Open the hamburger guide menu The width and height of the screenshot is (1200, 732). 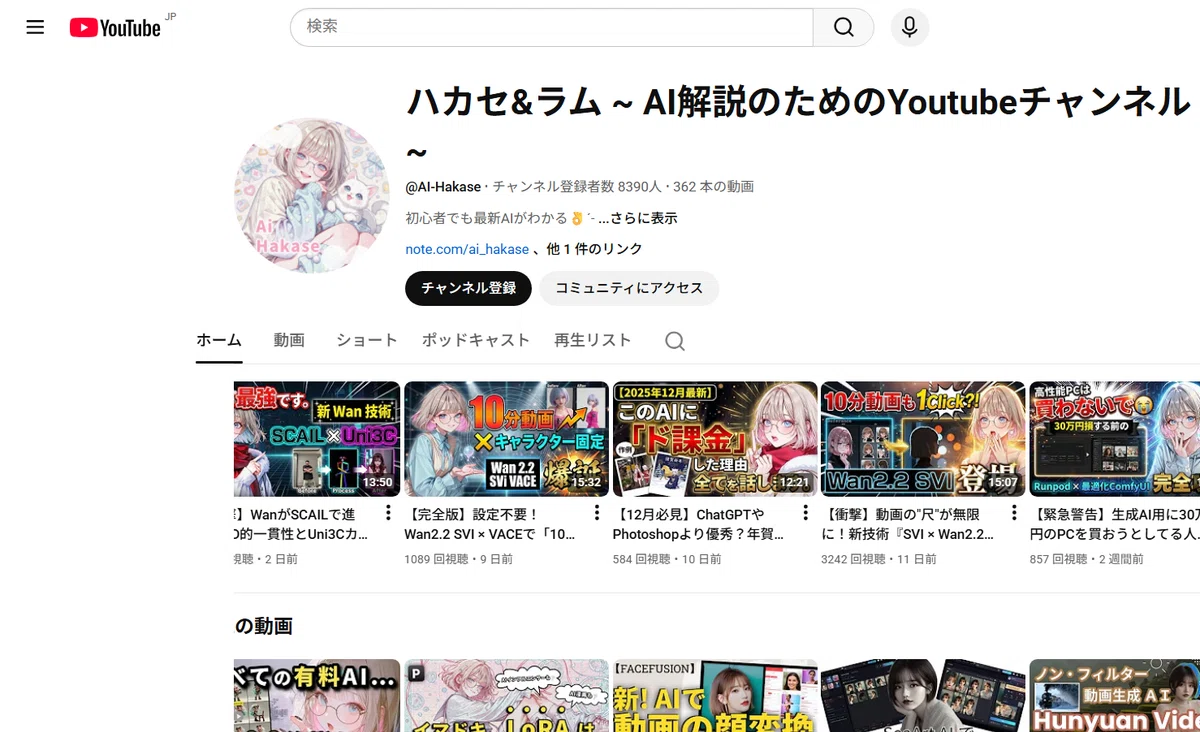35,27
